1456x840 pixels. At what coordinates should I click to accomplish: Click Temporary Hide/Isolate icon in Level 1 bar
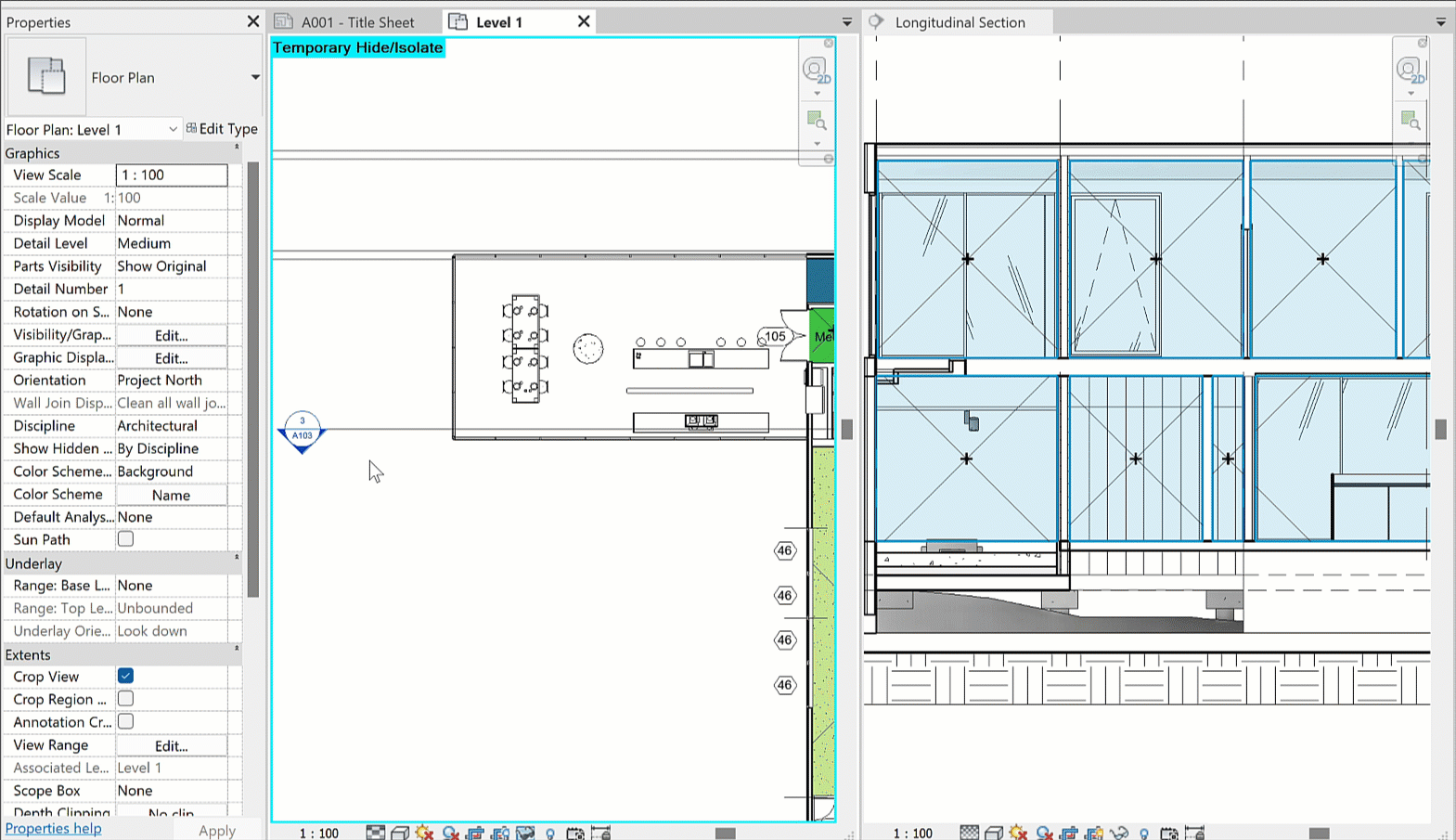click(x=525, y=833)
